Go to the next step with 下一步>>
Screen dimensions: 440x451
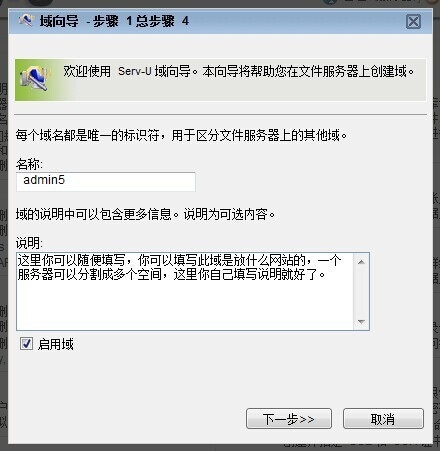[289, 419]
